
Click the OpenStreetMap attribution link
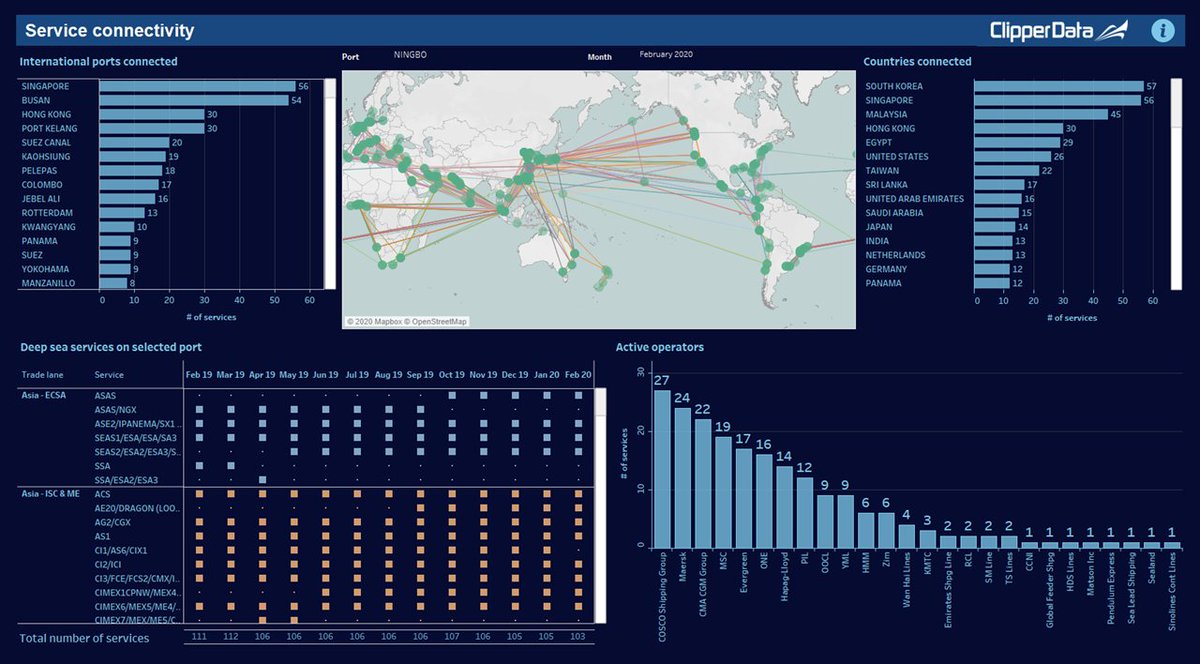(435, 322)
